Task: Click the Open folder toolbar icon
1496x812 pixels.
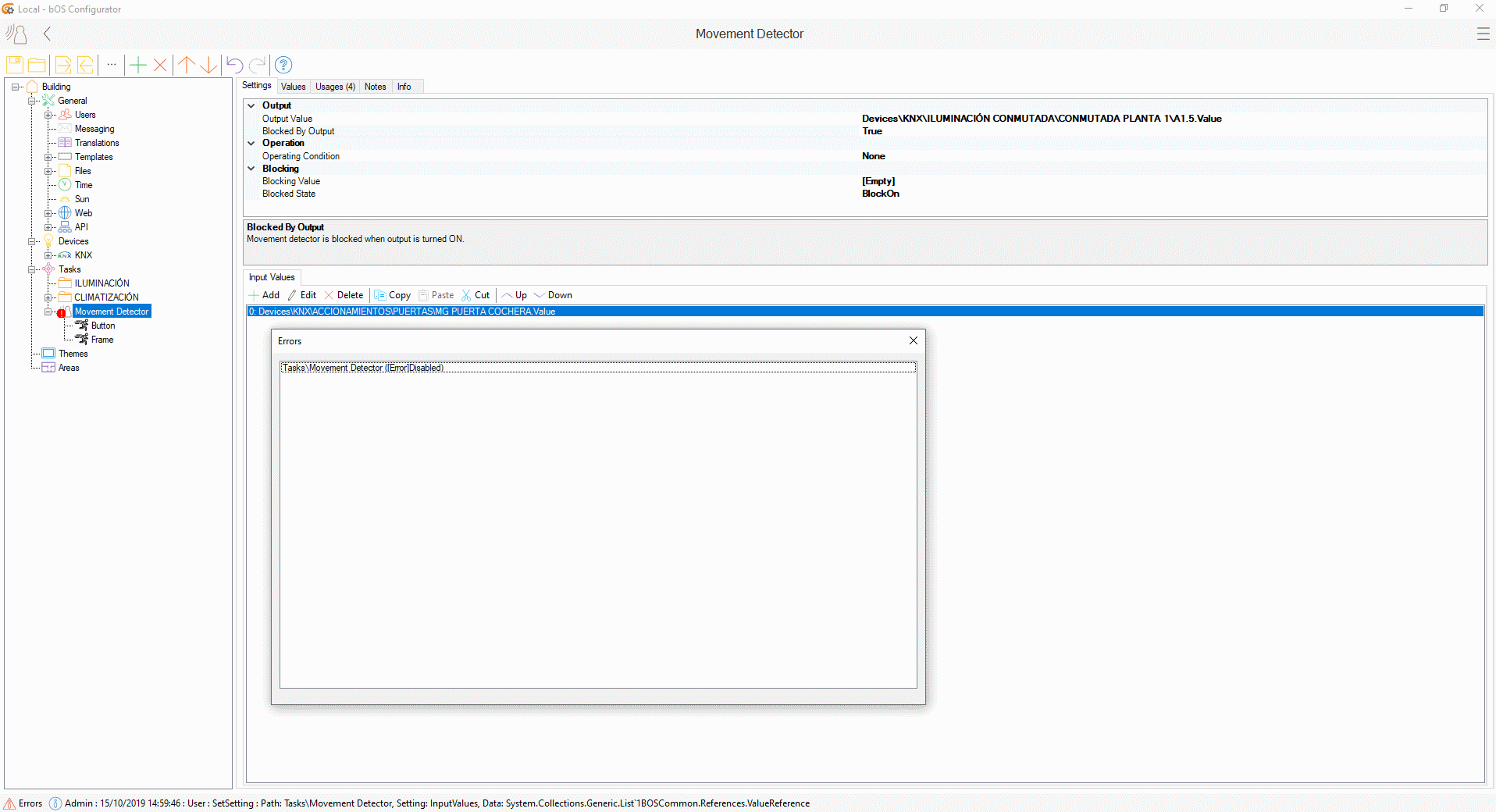Action: (37, 65)
